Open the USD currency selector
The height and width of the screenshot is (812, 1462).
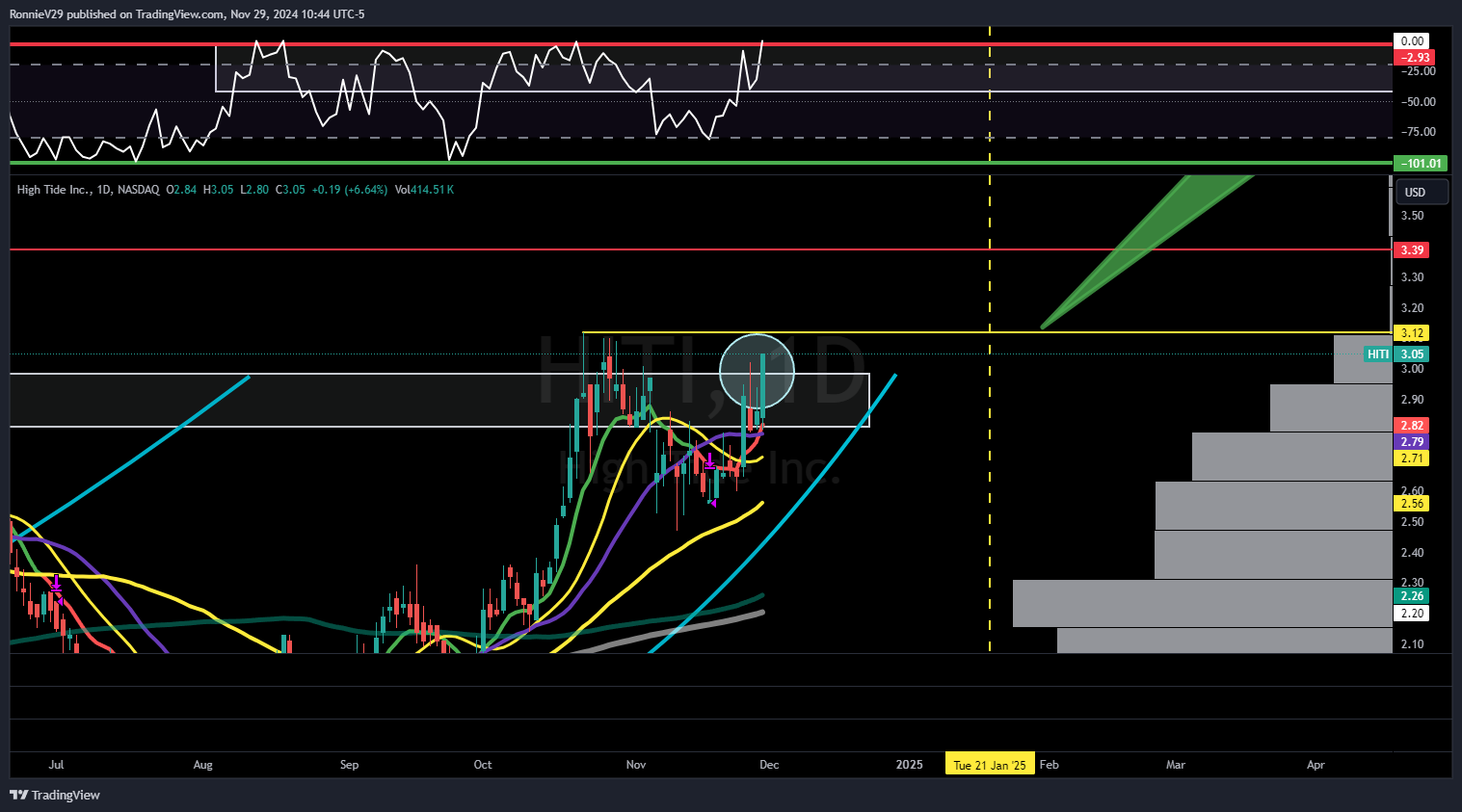(x=1422, y=193)
